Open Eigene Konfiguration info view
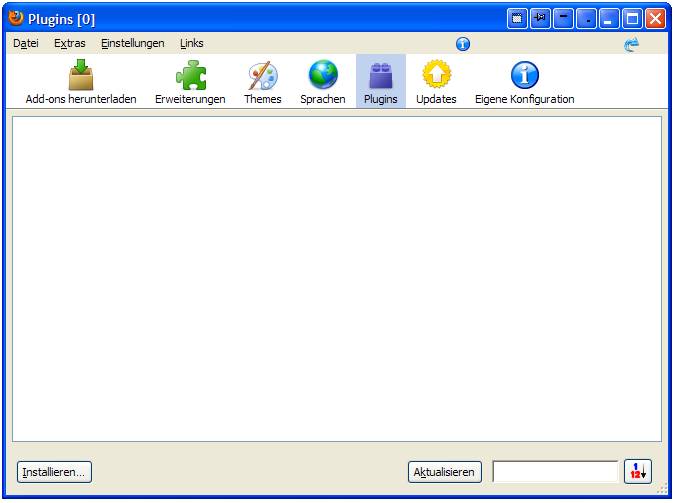Image resolution: width=675 pixels, height=503 pixels. (x=524, y=82)
